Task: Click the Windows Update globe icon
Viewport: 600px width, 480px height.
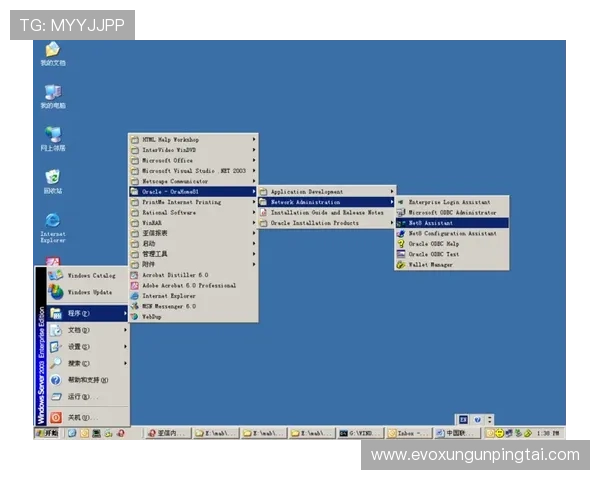Action: 56,292
